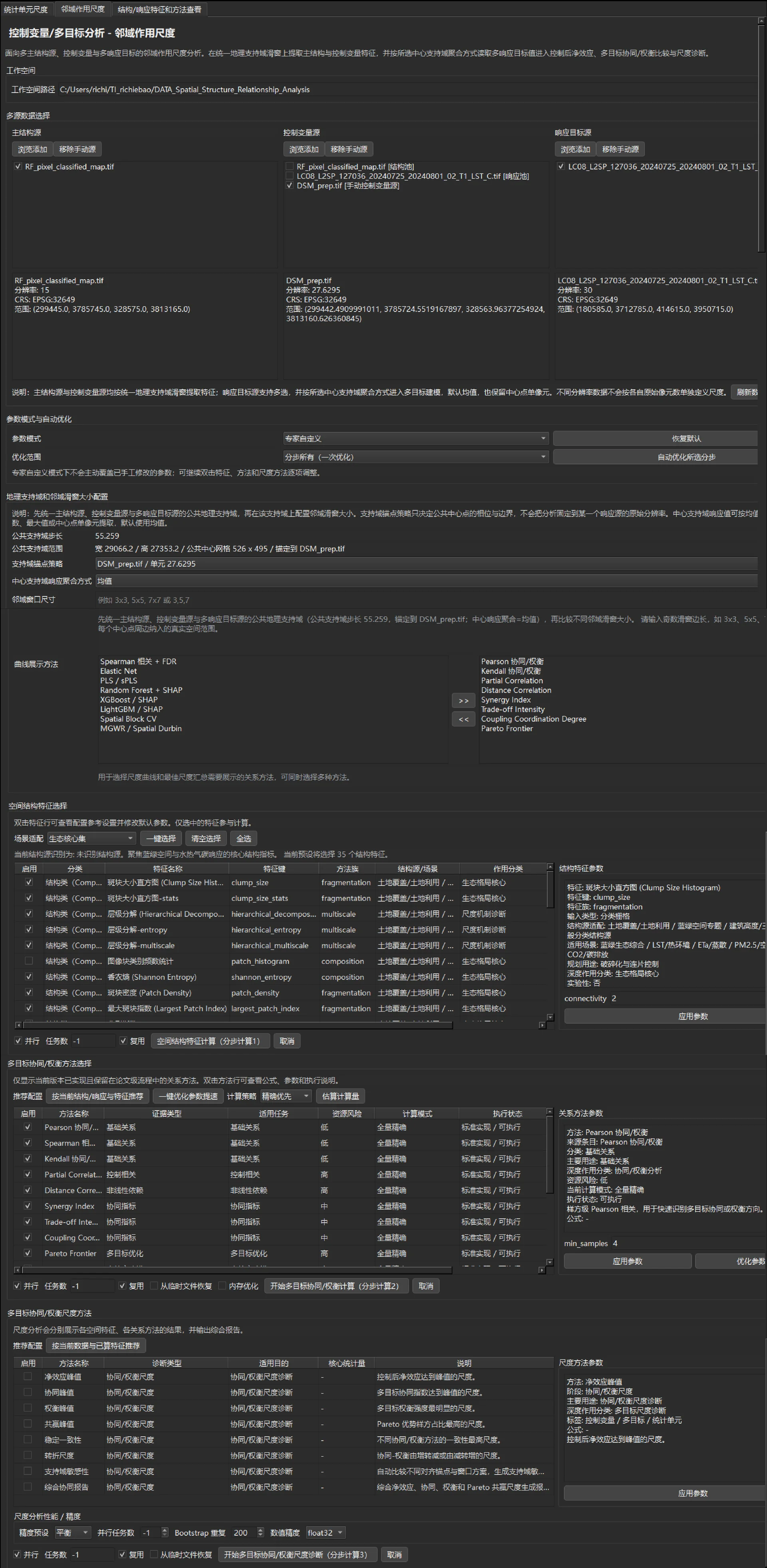Uncheck DSM_prep.tif [手动控制变量源]
The image size is (767, 1568).
pyautogui.click(x=290, y=186)
